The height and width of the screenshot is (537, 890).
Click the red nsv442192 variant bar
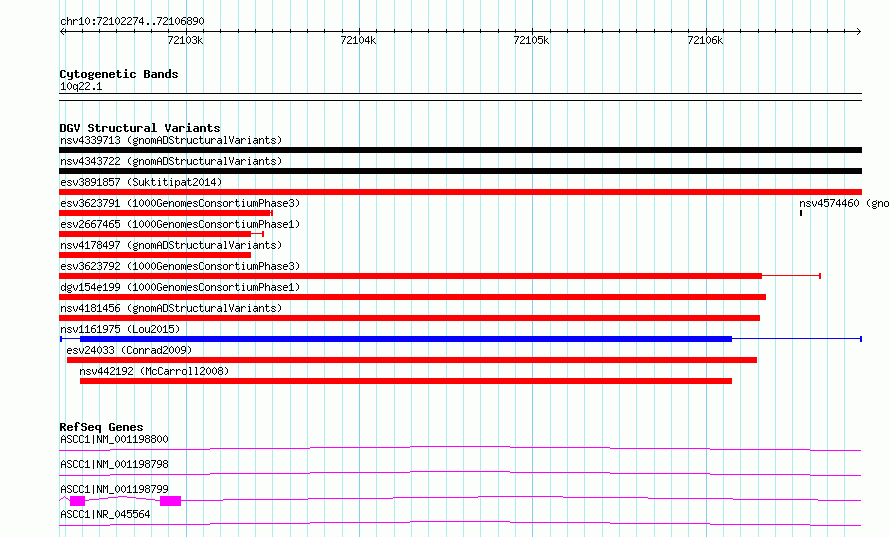[406, 381]
